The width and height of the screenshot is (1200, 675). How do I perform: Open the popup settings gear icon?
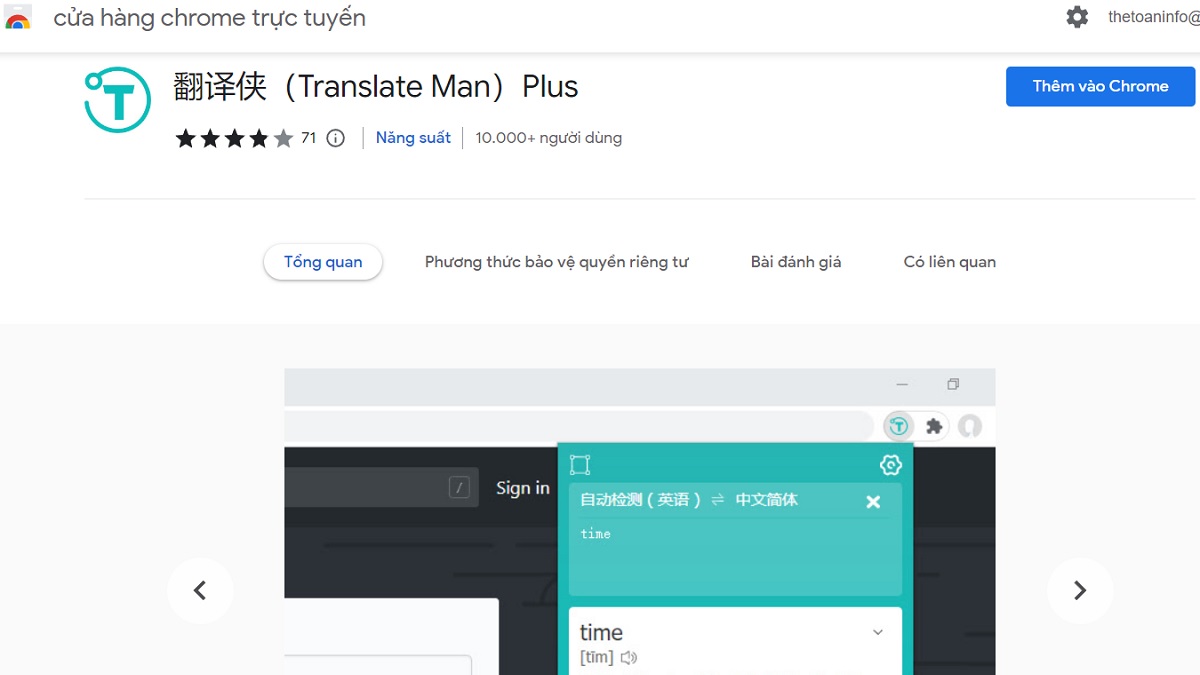pos(890,465)
